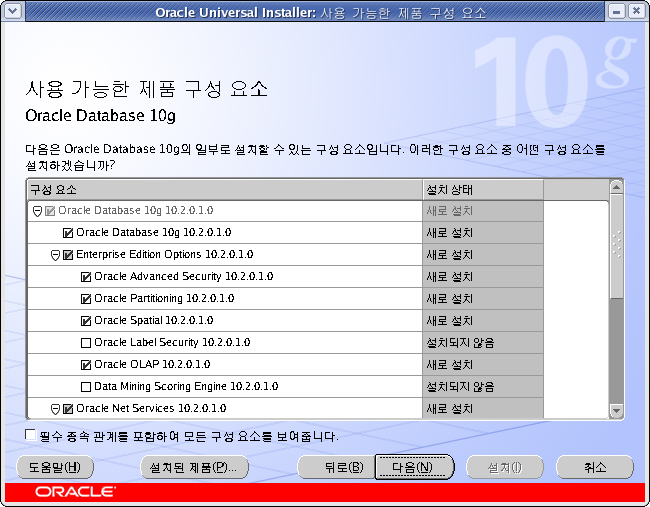
Task: Click 새로 설치 status for Oracle Partitioning
Action: pos(450,299)
